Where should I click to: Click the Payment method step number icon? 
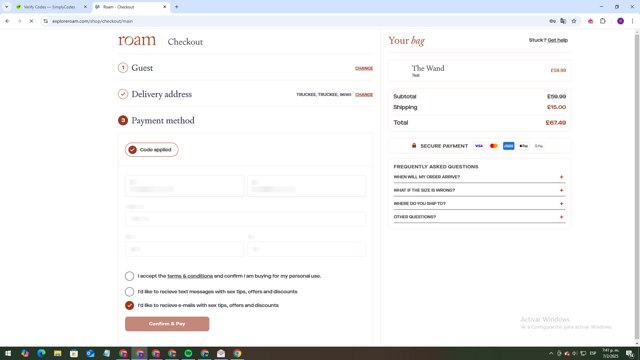click(x=123, y=120)
